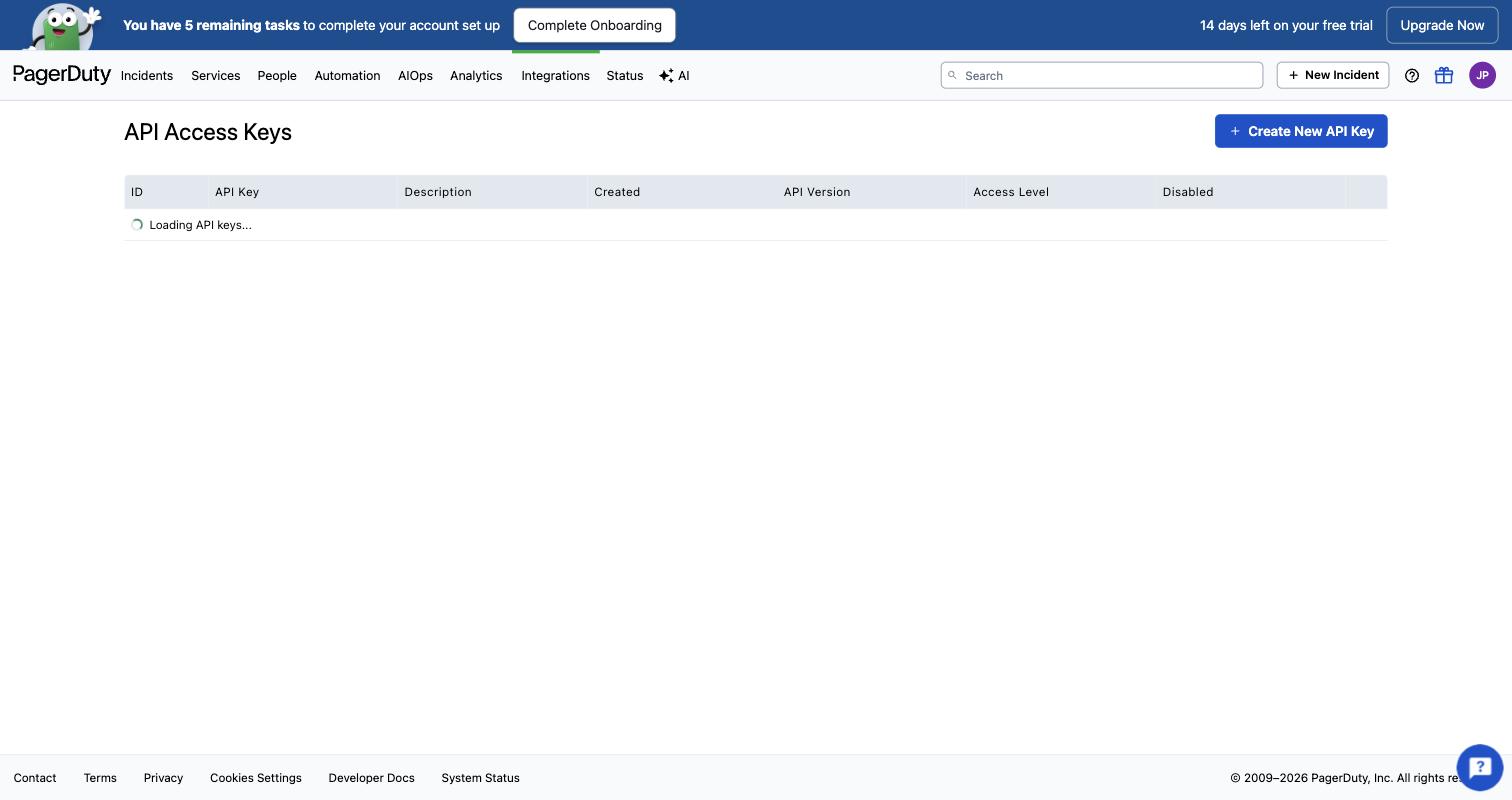Open Cookies Settings footer link
The image size is (1512, 800).
[256, 778]
